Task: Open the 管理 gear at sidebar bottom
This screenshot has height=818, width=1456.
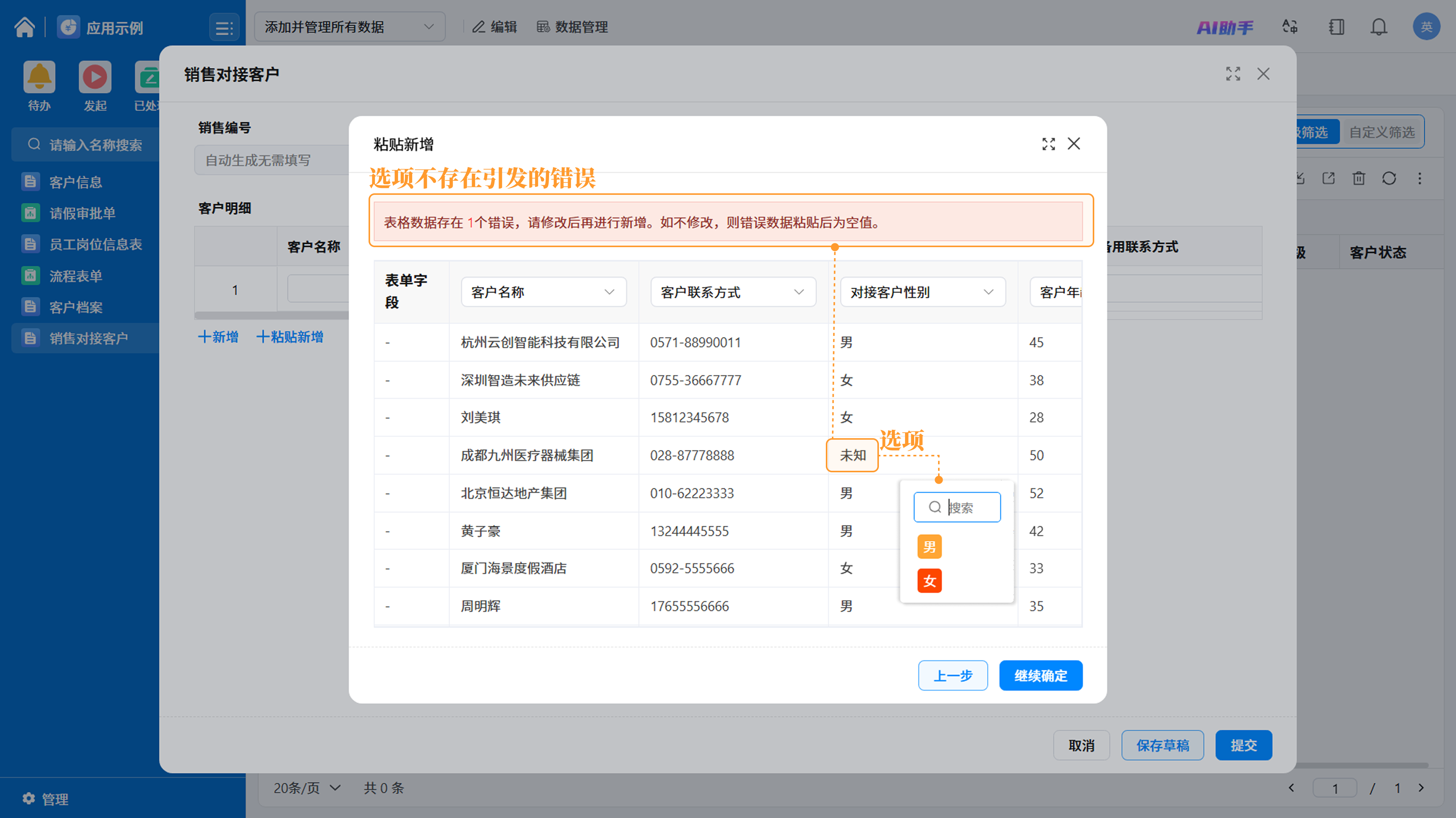Action: [45, 799]
